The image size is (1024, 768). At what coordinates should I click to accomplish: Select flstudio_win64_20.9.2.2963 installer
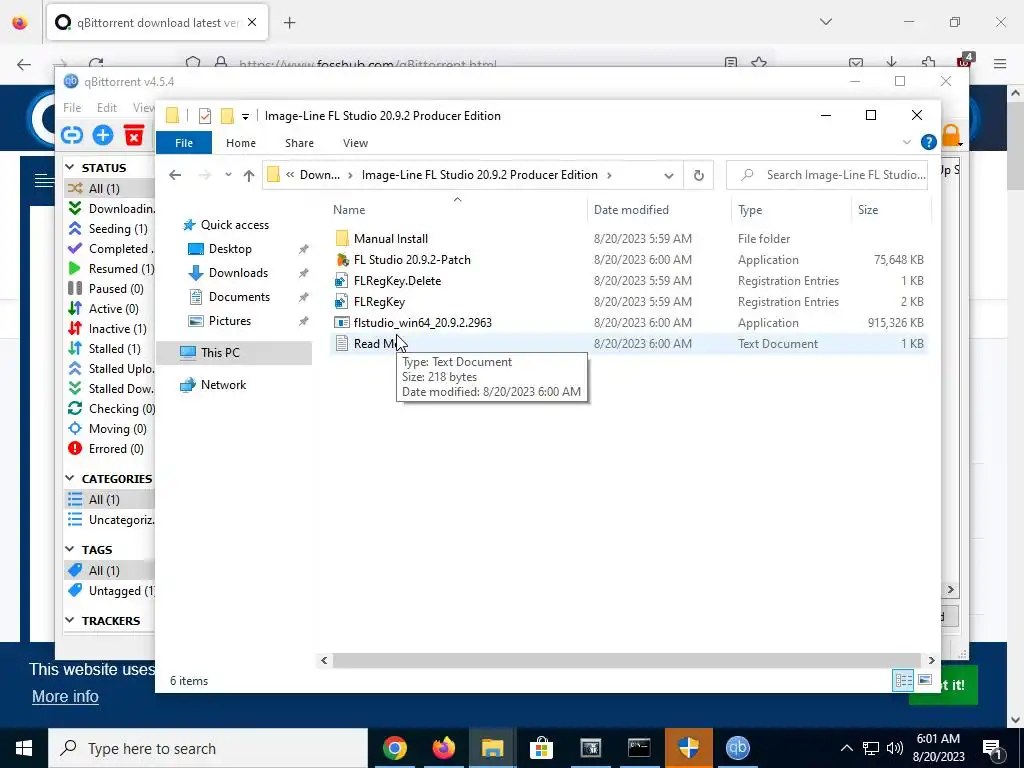click(x=422, y=322)
